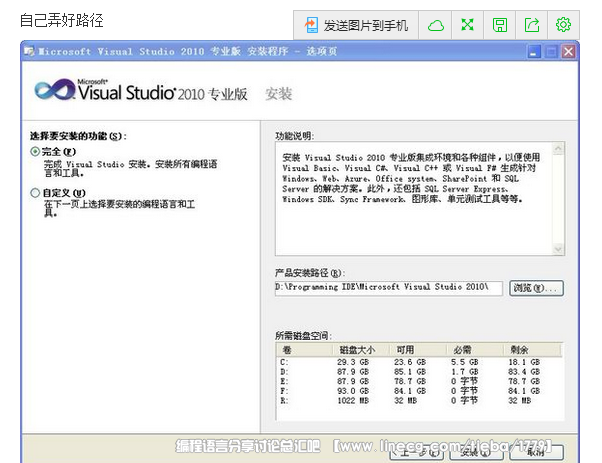
Task: Click the product install path input field
Action: [x=388, y=288]
